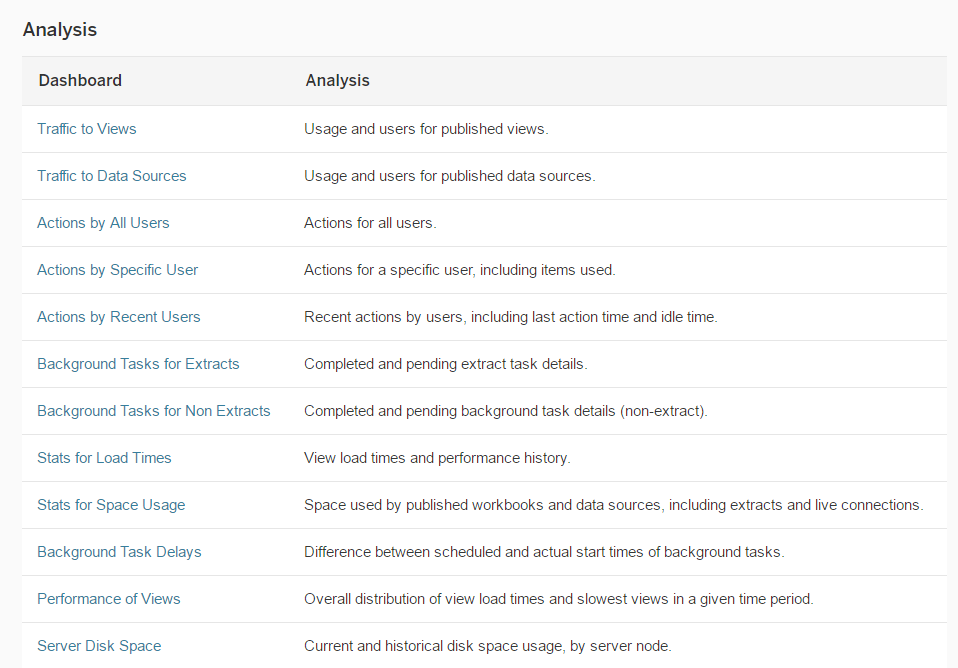Click the Server Disk Space link
Image resolution: width=958 pixels, height=668 pixels.
[x=99, y=646]
